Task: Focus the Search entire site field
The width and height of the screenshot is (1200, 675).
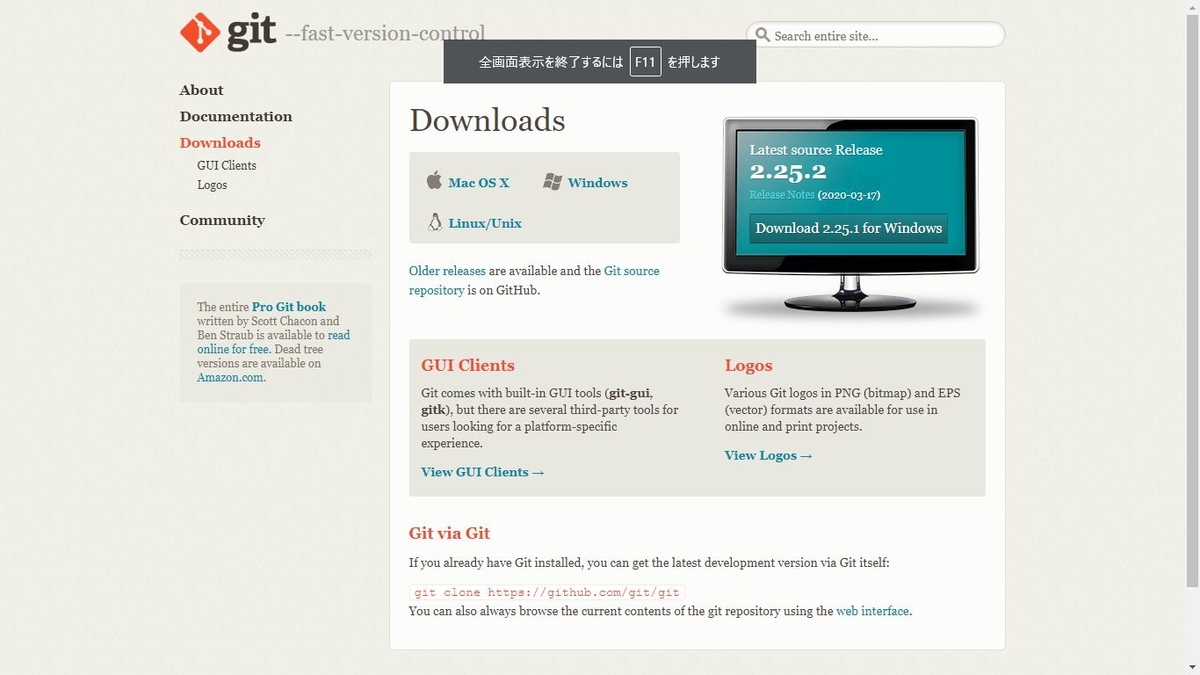Action: tap(876, 35)
